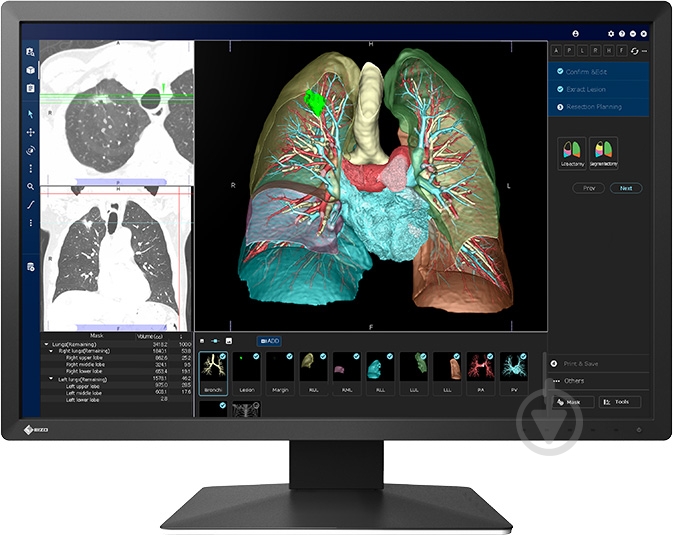Set head view with H button
This screenshot has width=673, height=535.
[x=609, y=51]
